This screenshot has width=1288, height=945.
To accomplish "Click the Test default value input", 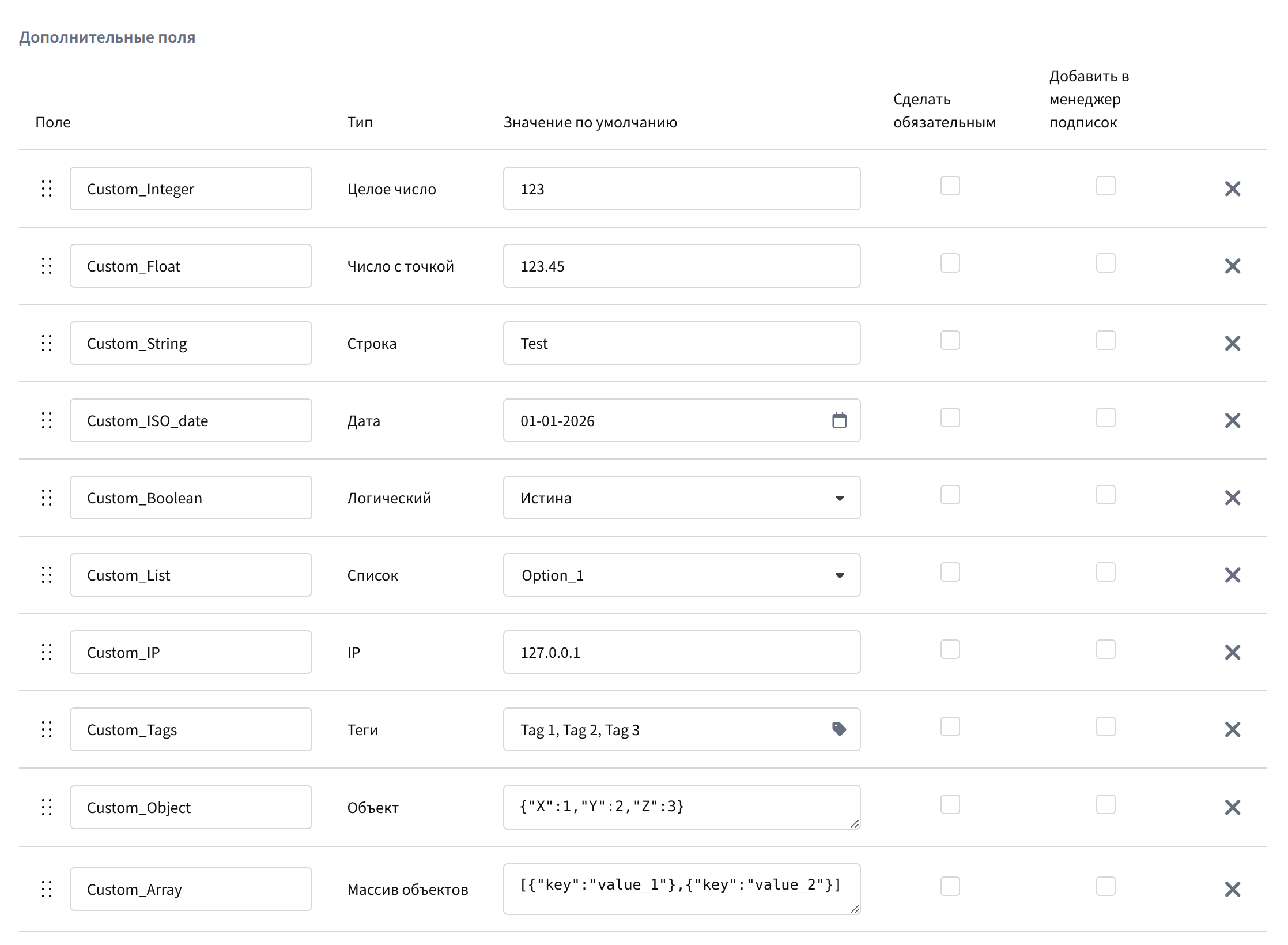I will click(681, 343).
